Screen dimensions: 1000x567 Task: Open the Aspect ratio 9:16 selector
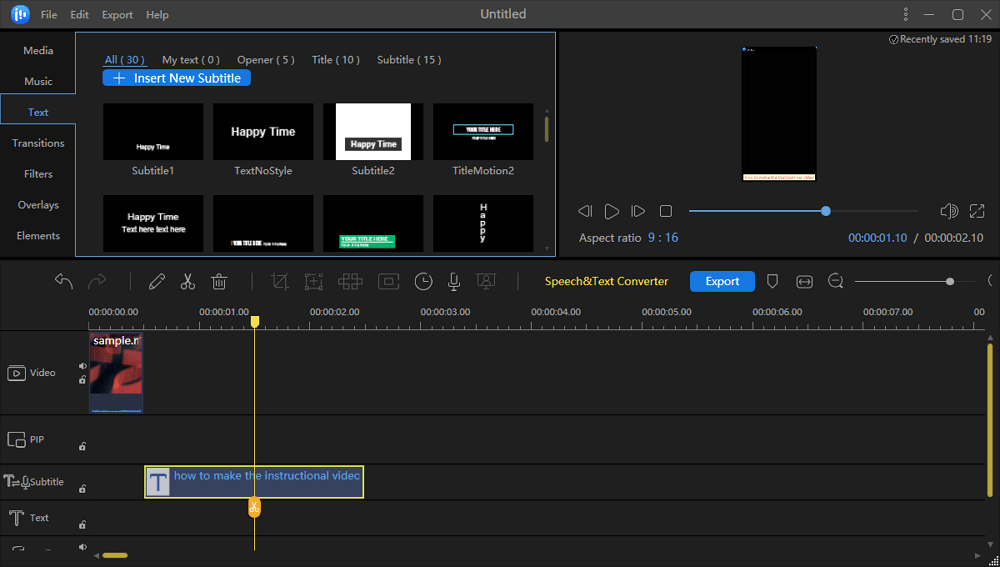pos(662,238)
